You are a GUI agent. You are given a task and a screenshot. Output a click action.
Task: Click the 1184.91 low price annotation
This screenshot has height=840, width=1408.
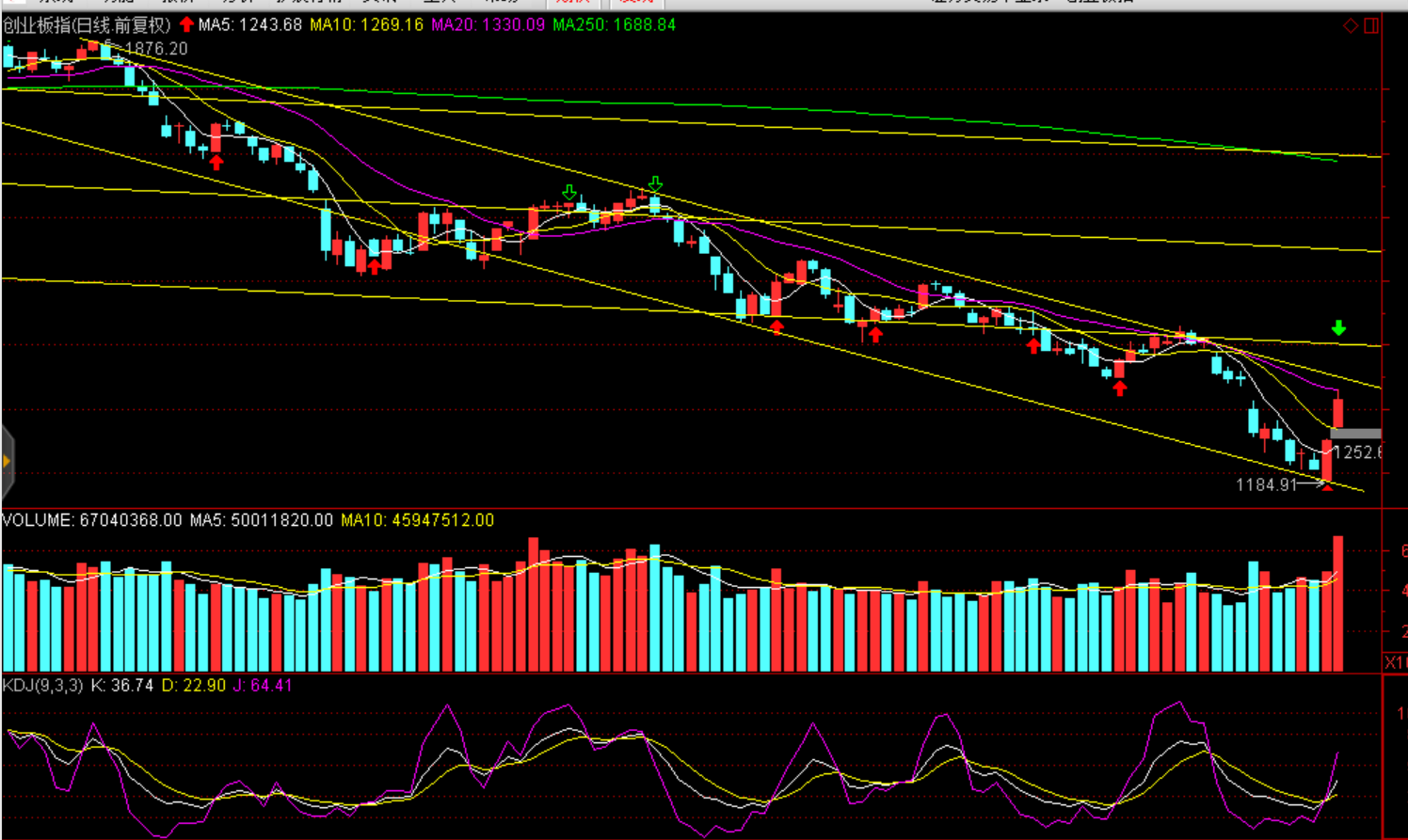pos(1266,484)
